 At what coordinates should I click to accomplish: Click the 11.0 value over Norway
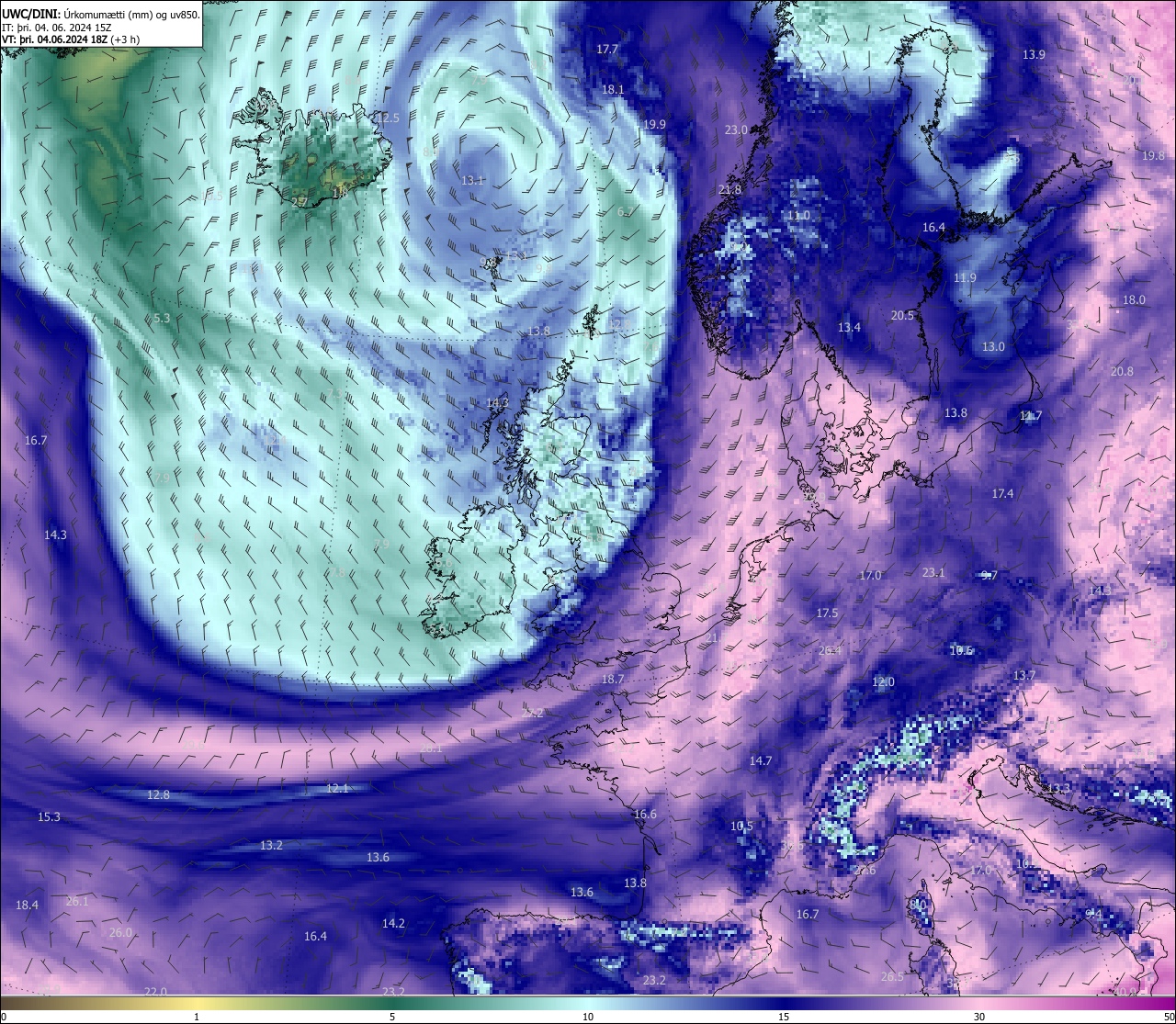798,216
